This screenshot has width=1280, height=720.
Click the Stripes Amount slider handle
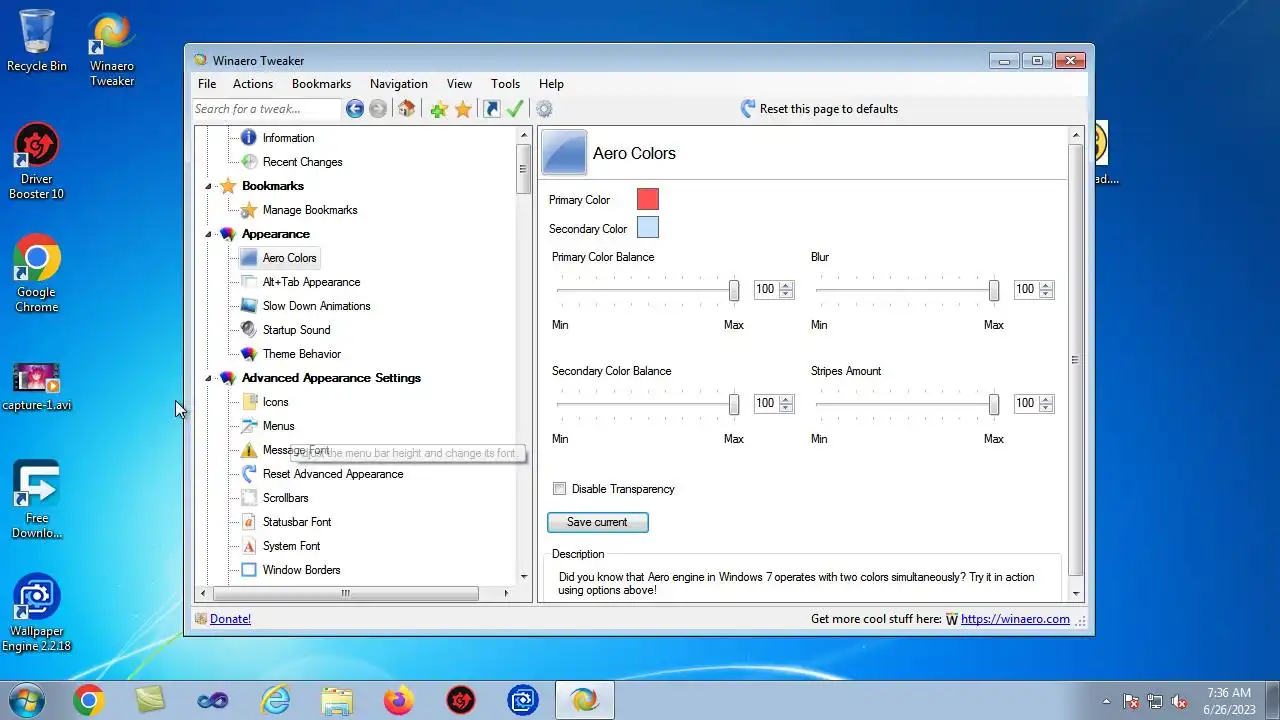(994, 404)
